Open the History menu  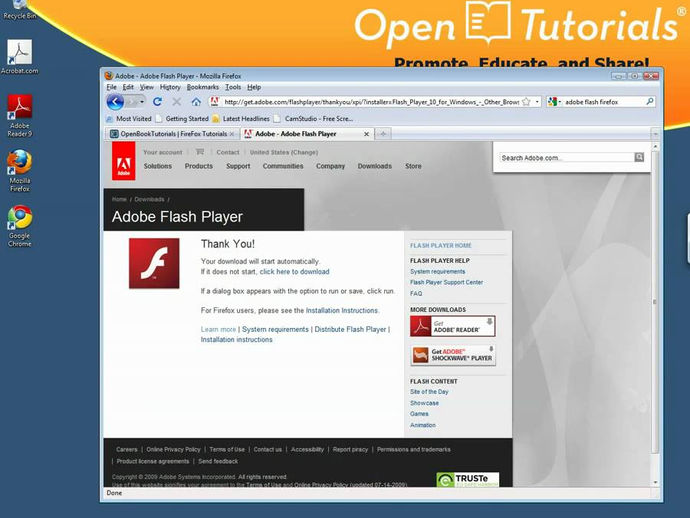[x=170, y=87]
